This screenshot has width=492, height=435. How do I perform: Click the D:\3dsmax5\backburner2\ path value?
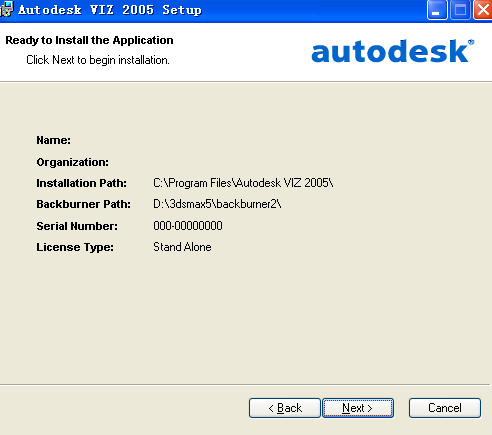pos(217,204)
